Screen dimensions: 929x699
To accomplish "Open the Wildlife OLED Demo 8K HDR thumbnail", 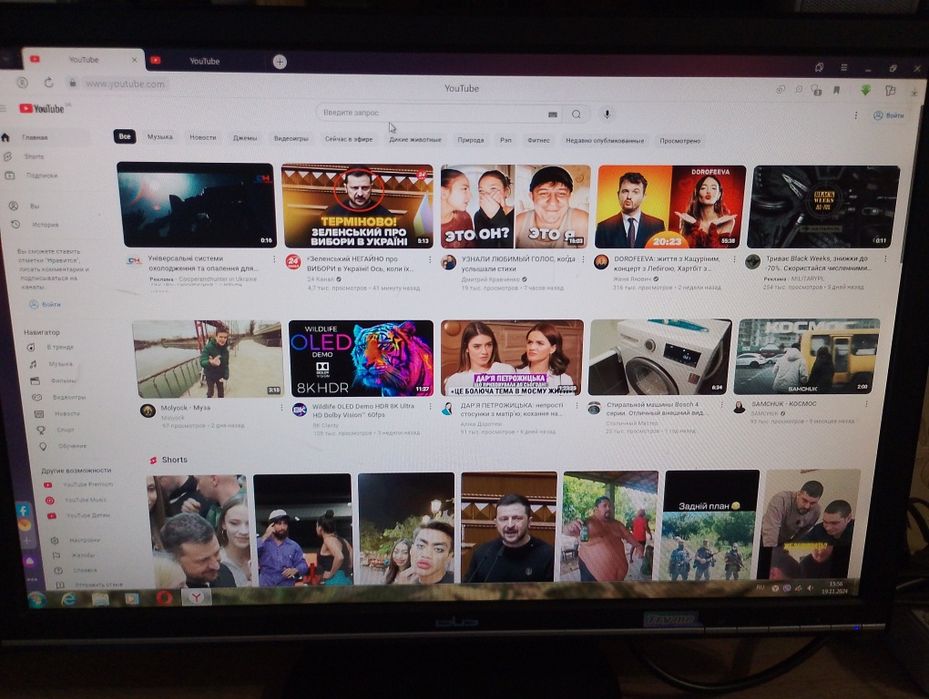I will 361,358.
